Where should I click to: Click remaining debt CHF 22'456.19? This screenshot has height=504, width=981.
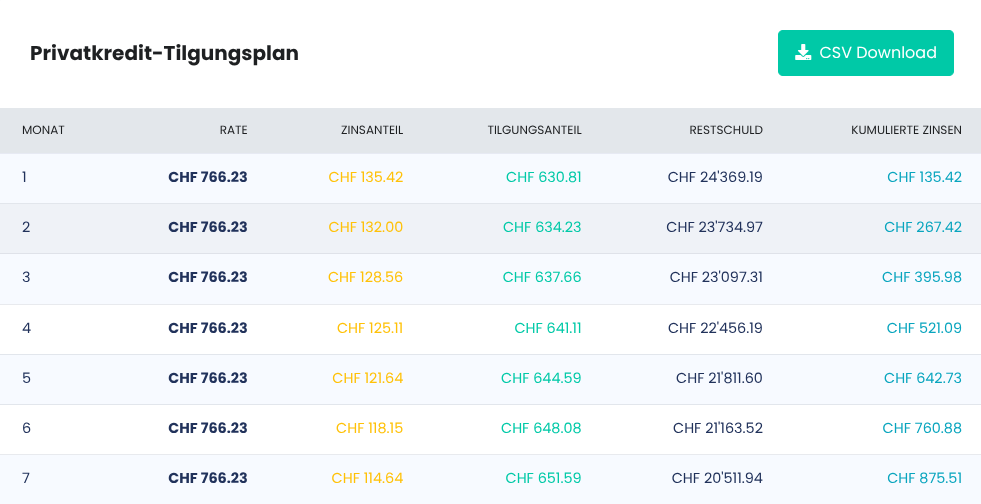coord(716,328)
